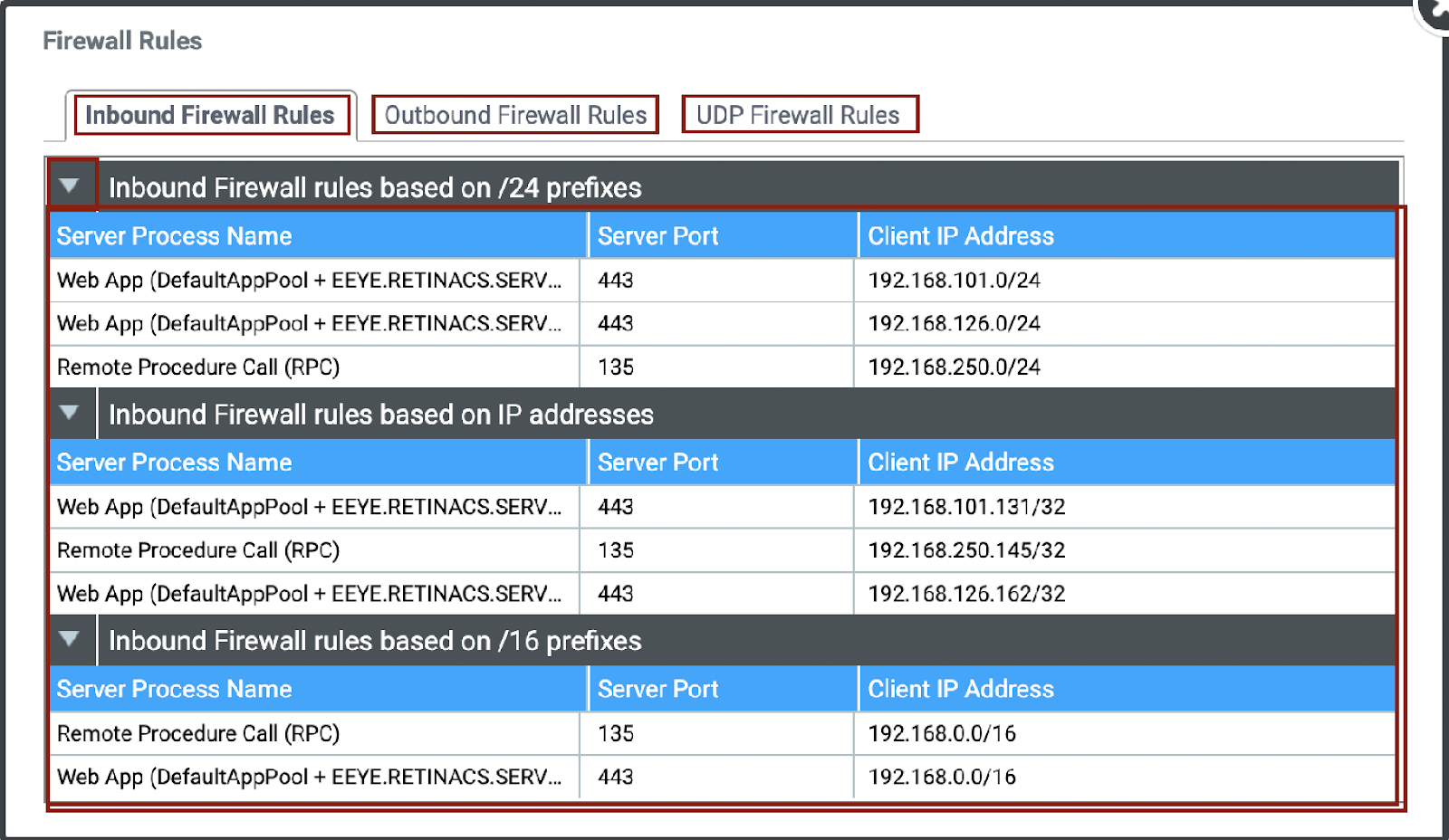The height and width of the screenshot is (840, 1449).
Task: Collapse the IP addresses rules section
Action: [x=70, y=414]
